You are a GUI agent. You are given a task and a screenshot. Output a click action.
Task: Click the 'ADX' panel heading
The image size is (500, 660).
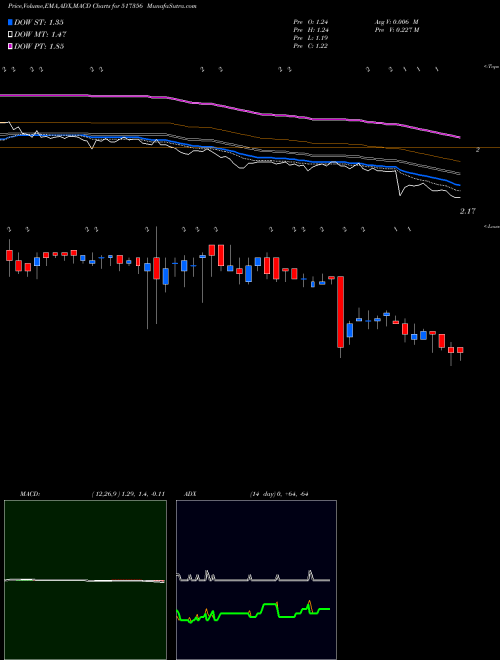[190, 494]
